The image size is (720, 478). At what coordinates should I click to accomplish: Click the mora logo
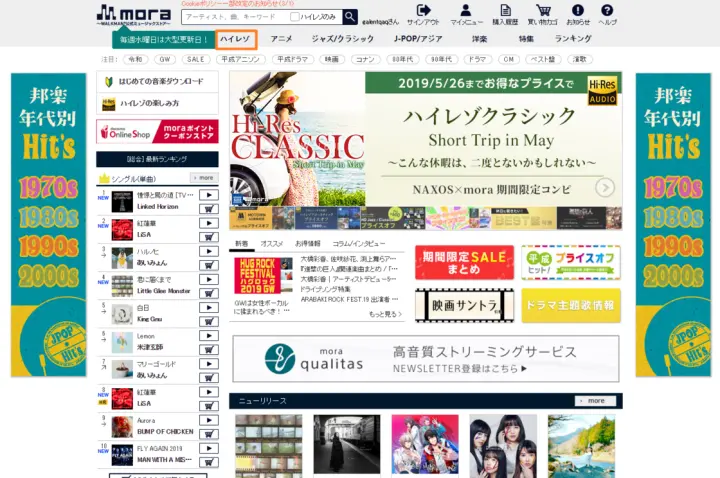point(134,15)
